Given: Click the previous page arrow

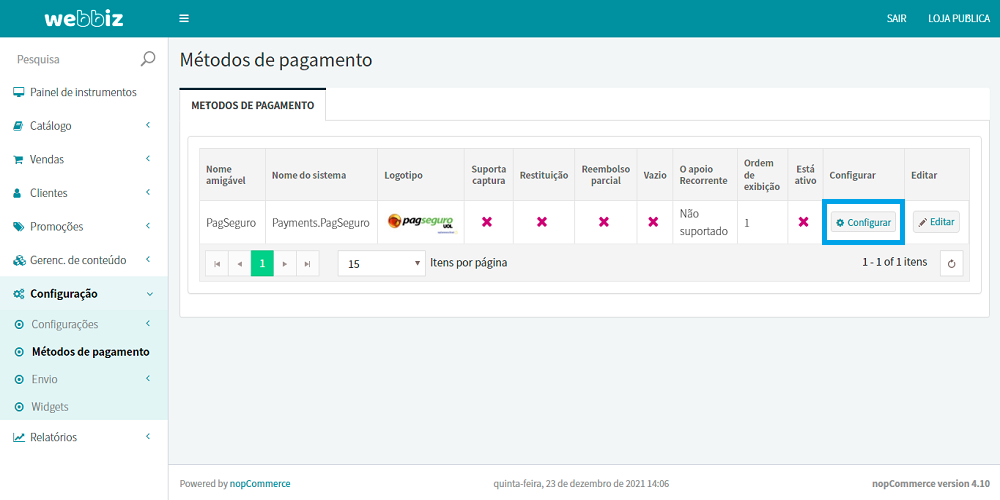Looking at the screenshot, I should pyautogui.click(x=239, y=264).
